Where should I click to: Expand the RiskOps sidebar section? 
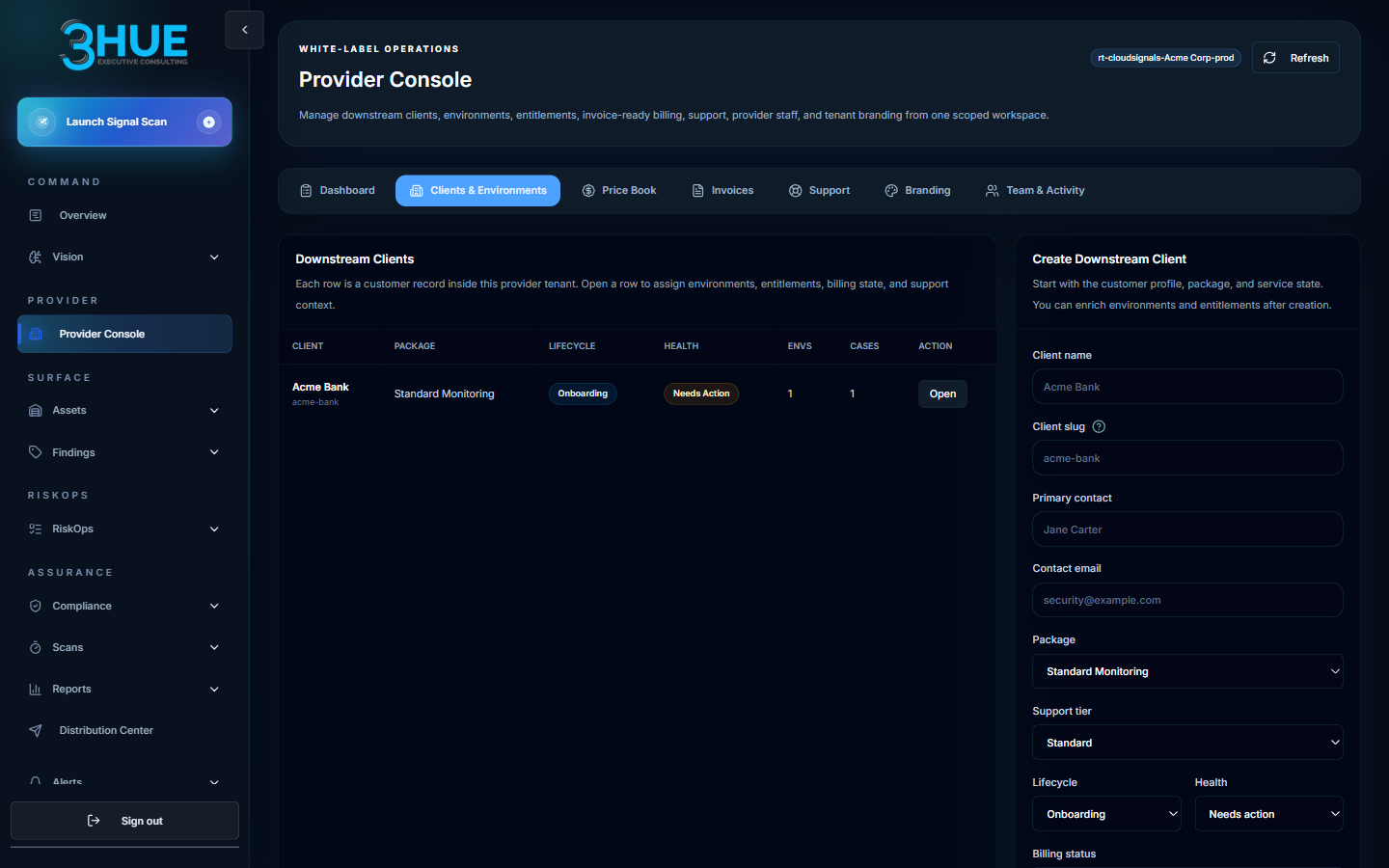coord(214,529)
